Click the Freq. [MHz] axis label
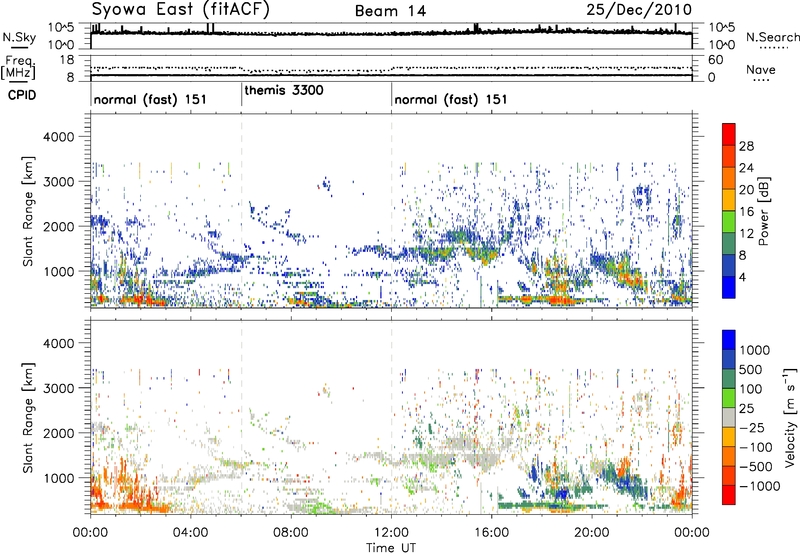 (x=18, y=68)
